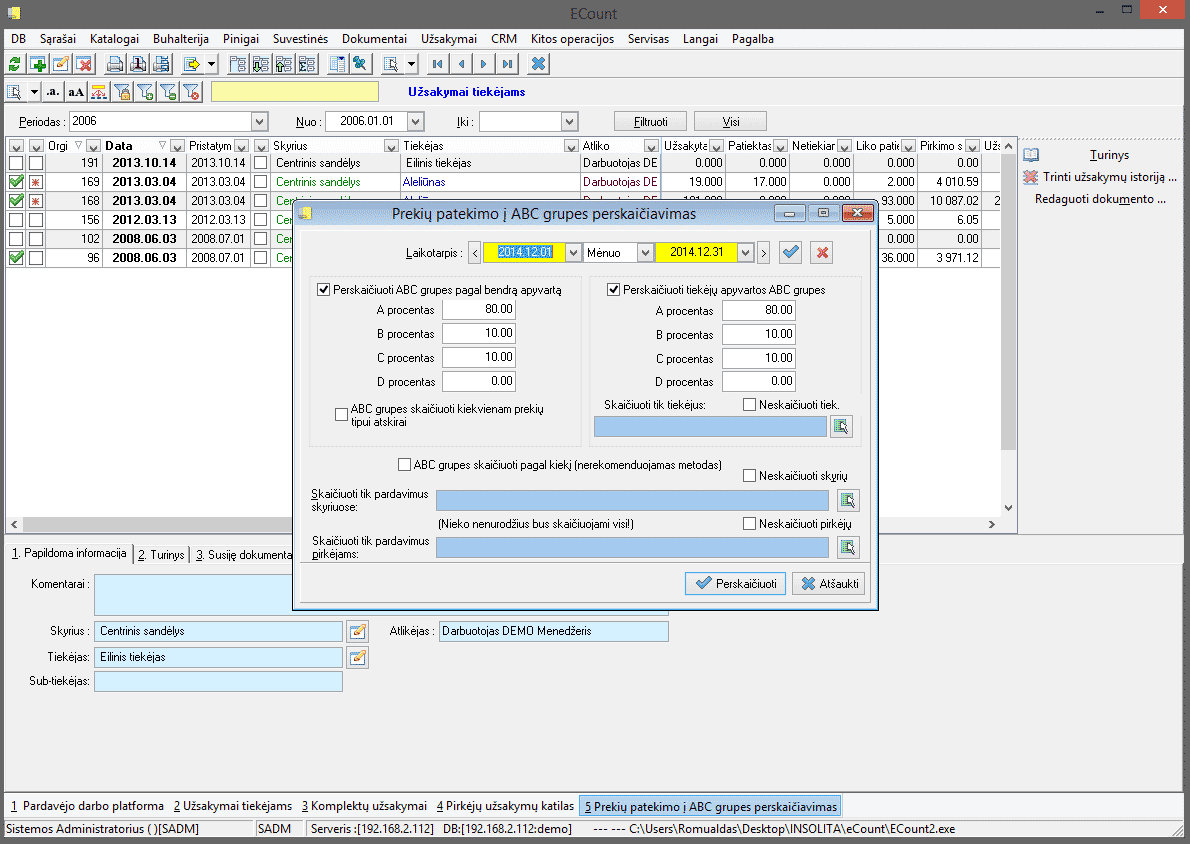Image resolution: width=1190 pixels, height=844 pixels.
Task: Click green checkmark beside the Laikotarpis dates
Action: coord(791,252)
